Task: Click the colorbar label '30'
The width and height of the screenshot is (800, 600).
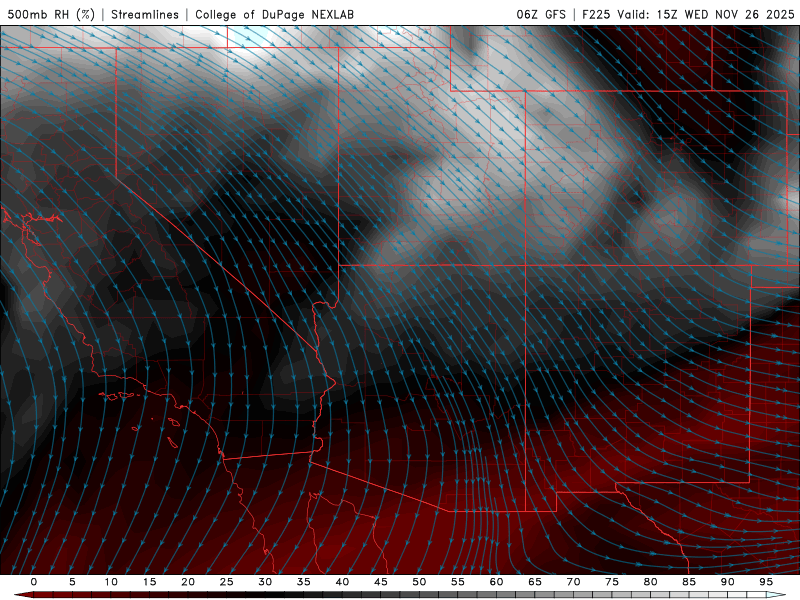Action: pyautogui.click(x=265, y=582)
